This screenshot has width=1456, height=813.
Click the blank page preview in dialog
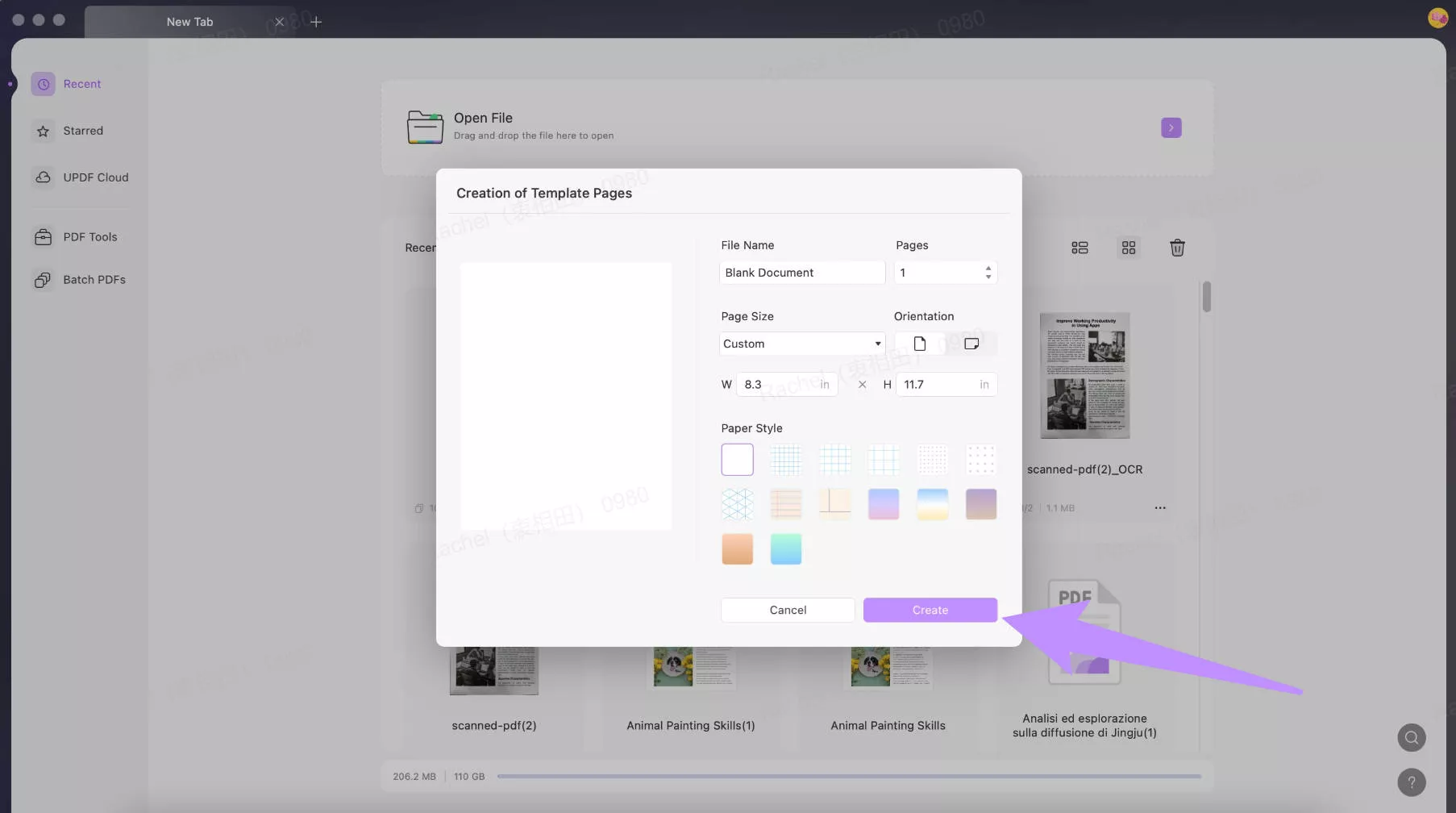coord(566,396)
